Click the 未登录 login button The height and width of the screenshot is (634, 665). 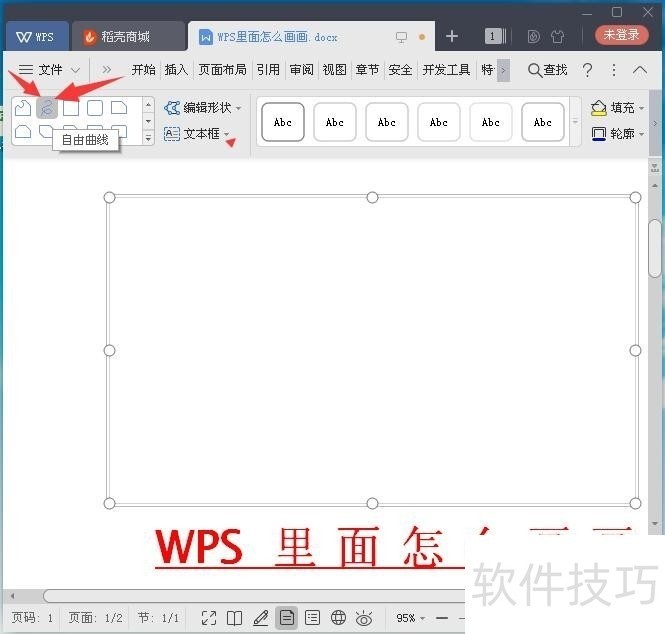622,35
